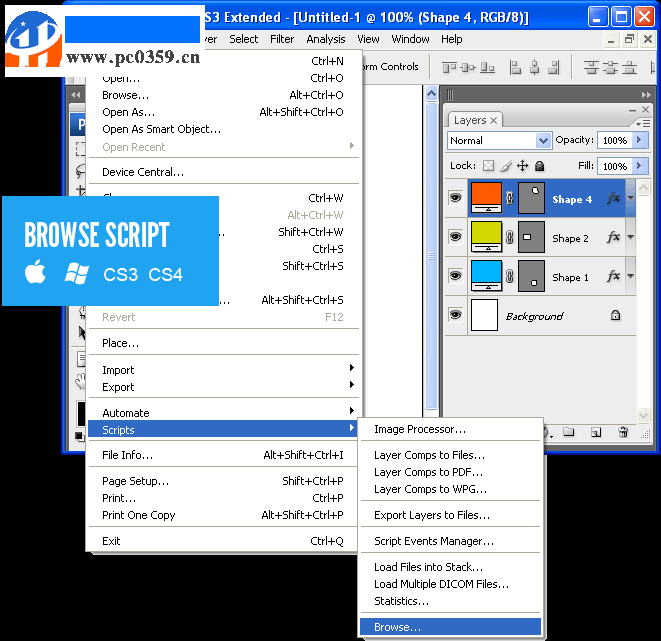Click Align right edges icon

(x=554, y=67)
